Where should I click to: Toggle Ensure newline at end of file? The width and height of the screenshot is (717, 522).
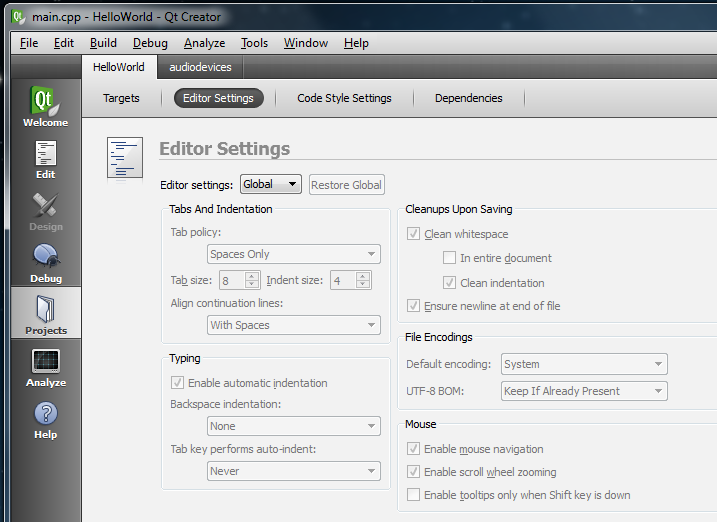click(x=413, y=306)
